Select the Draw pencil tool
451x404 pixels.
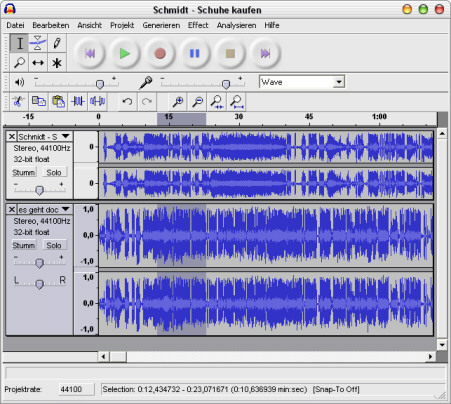57,43
